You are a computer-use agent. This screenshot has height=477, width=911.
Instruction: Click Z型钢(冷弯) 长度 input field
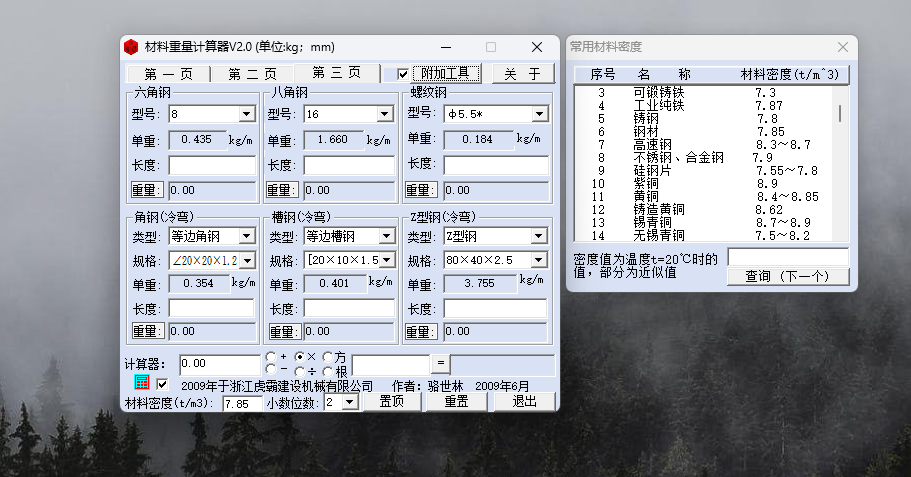click(x=496, y=308)
